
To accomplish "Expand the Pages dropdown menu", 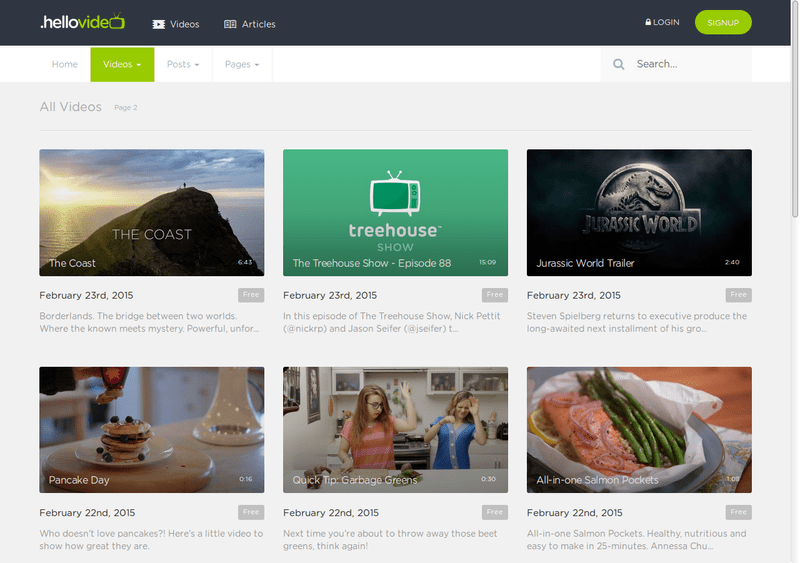I will 242,64.
